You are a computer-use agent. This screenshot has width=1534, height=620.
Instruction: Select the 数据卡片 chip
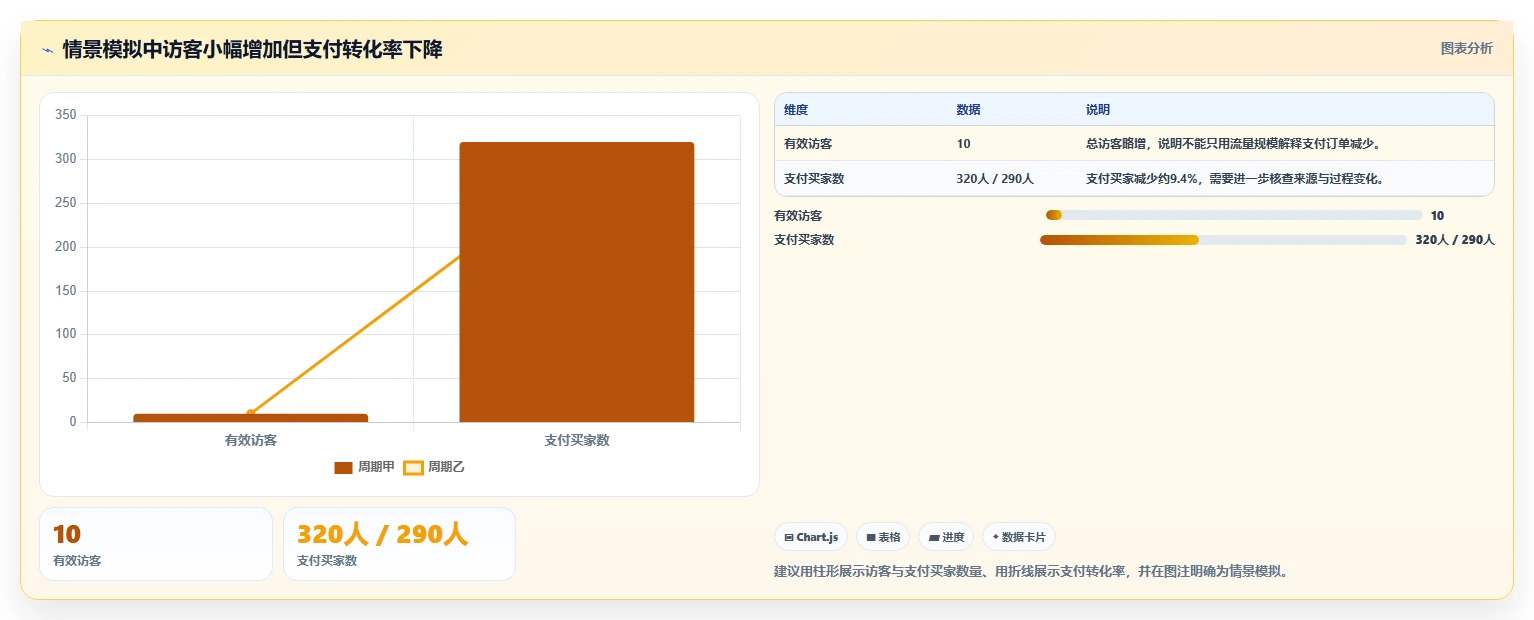1019,537
